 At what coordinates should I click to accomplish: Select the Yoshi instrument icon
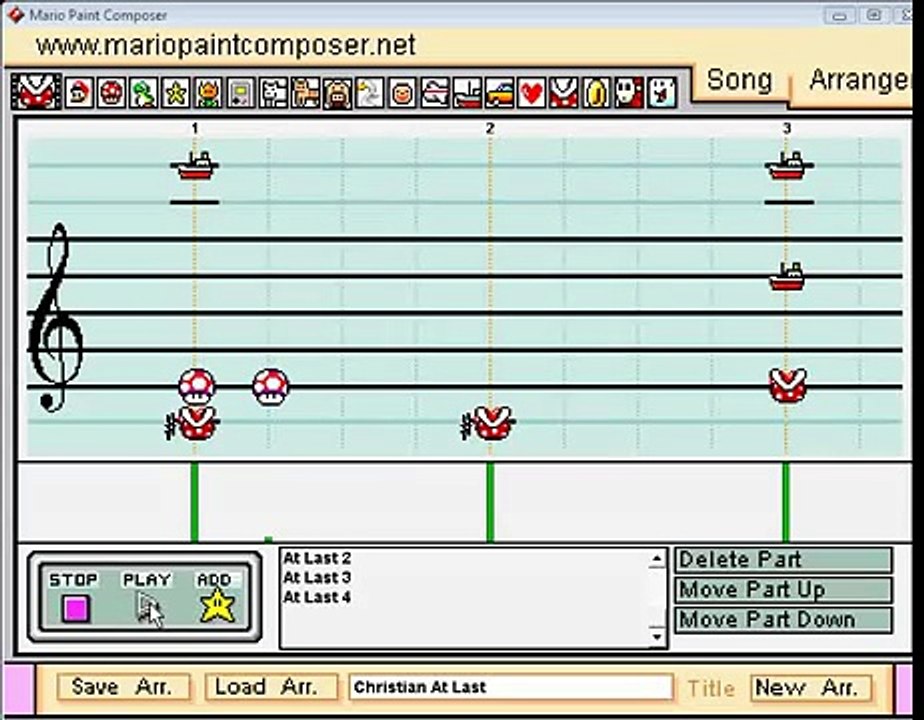[144, 93]
